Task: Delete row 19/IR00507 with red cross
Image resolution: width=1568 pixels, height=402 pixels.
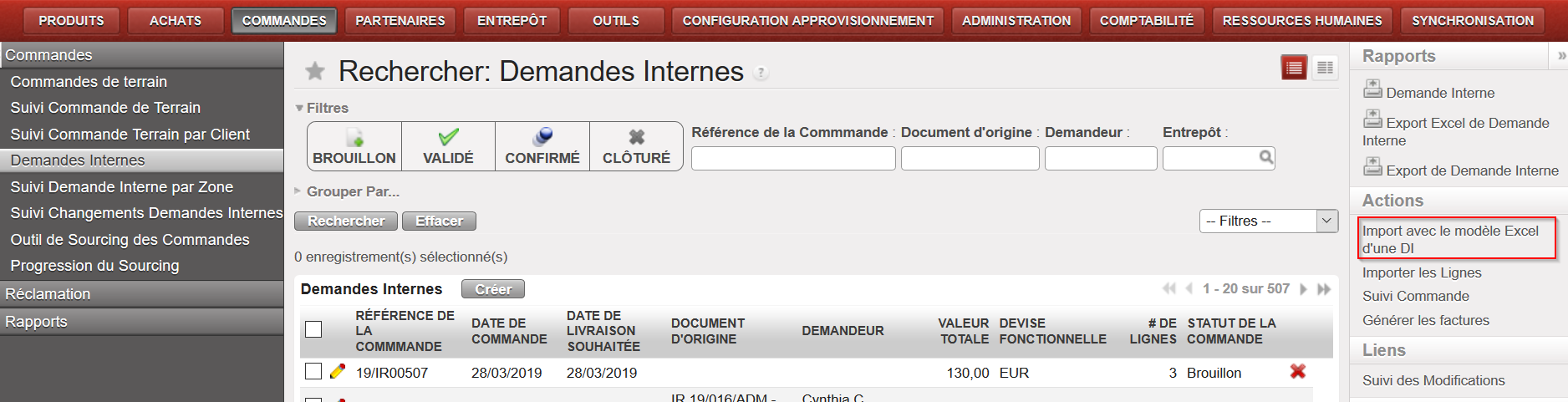Action: click(1297, 371)
